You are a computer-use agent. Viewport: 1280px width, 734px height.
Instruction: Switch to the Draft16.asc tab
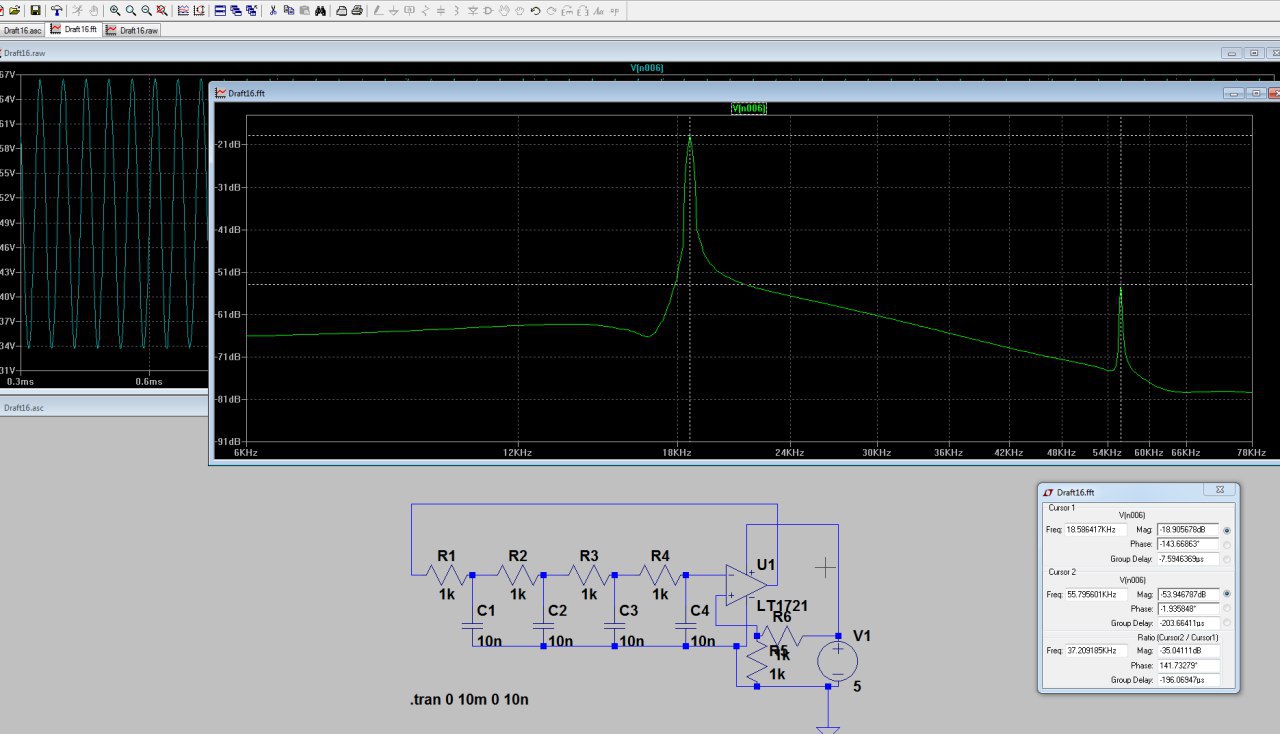point(23,30)
